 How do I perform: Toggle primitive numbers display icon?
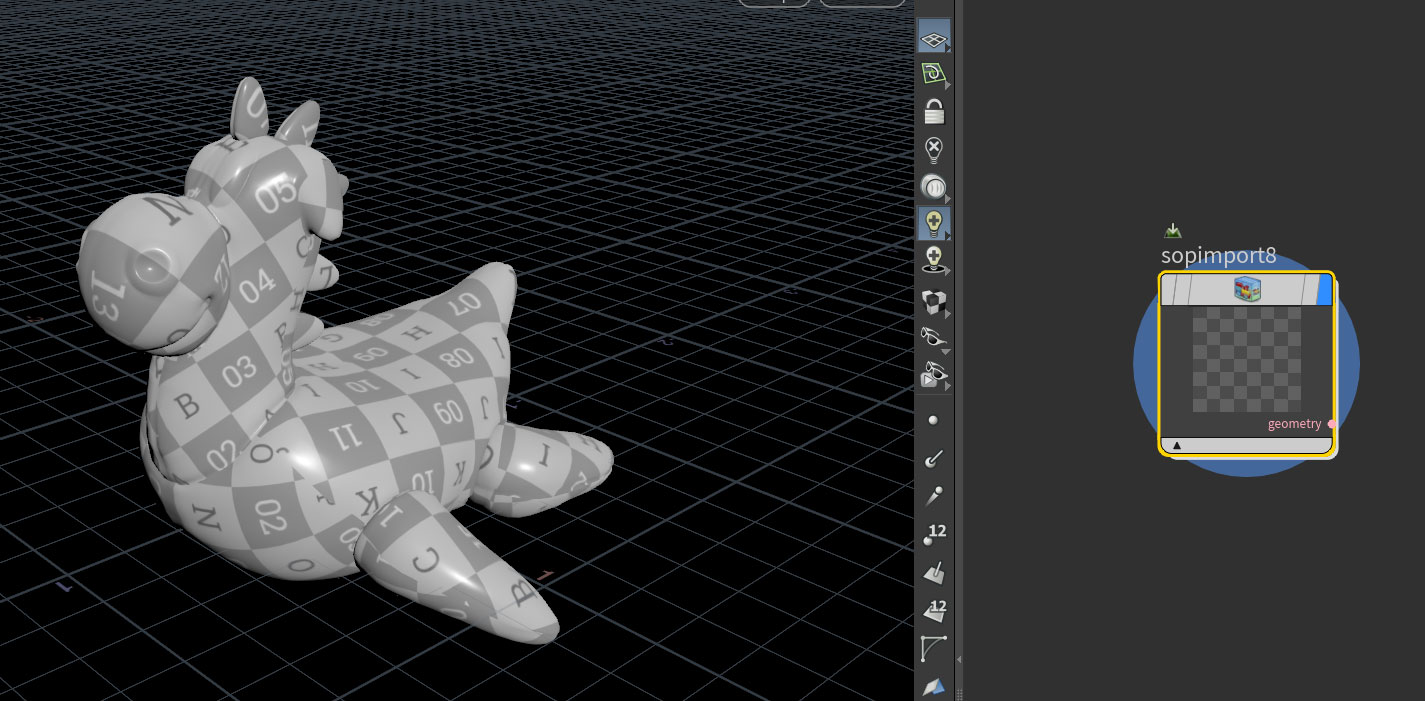pos(934,611)
